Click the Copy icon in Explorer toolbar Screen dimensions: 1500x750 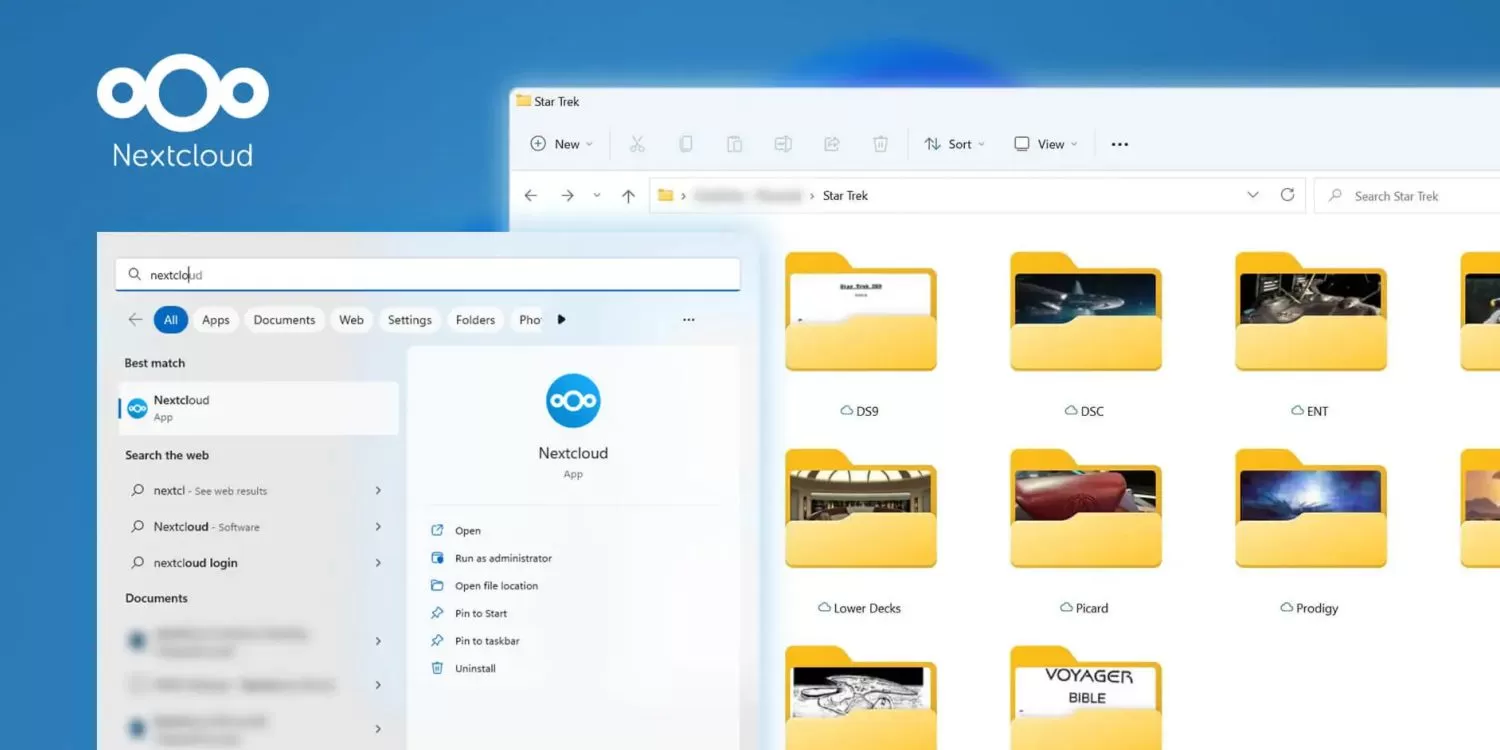(x=686, y=144)
